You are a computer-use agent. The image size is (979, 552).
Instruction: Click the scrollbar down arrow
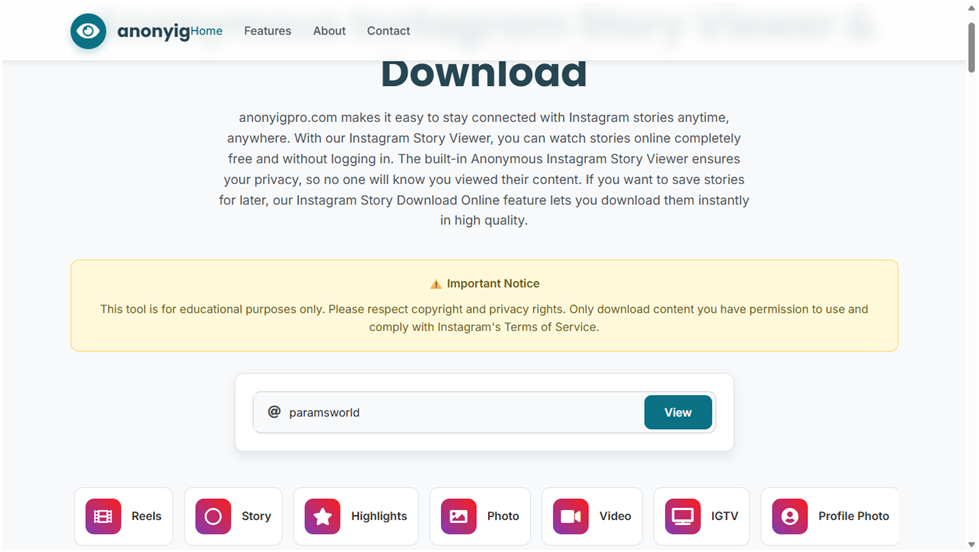pos(972,545)
